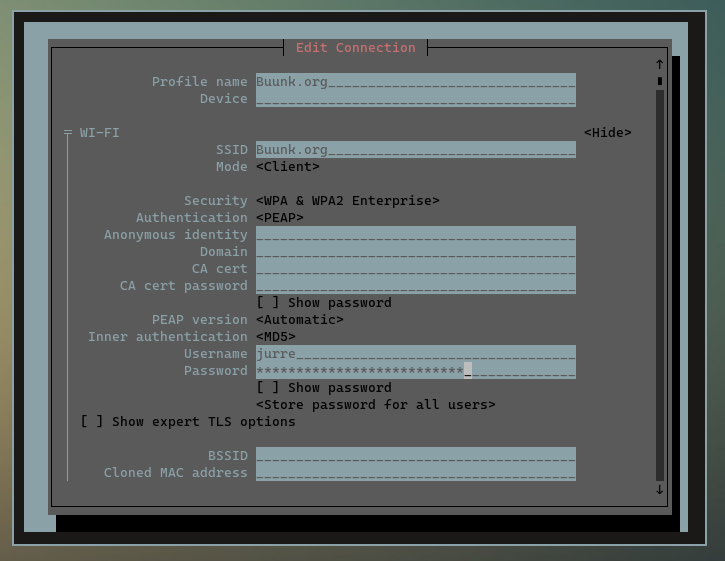Open the PEAP version Automatic dropdown
725x561 pixels.
coord(300,320)
